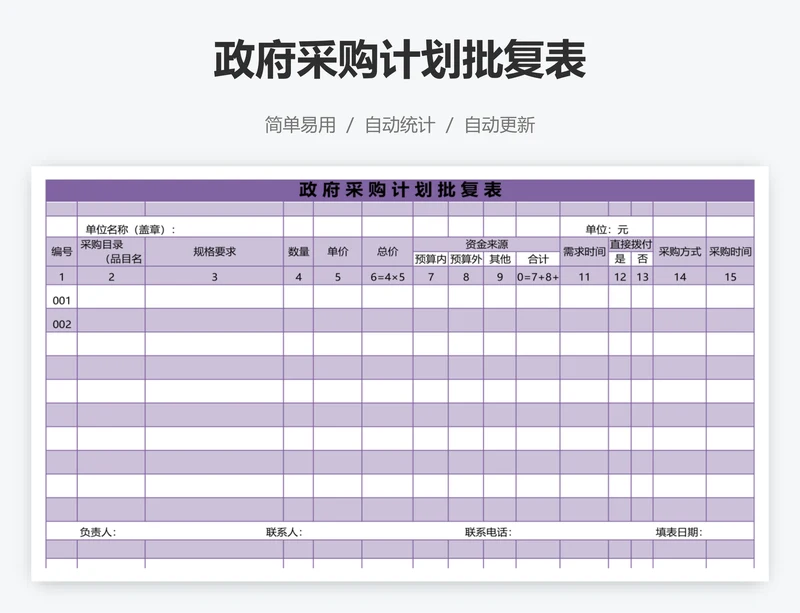Select row number cell 001

pyautogui.click(x=62, y=297)
